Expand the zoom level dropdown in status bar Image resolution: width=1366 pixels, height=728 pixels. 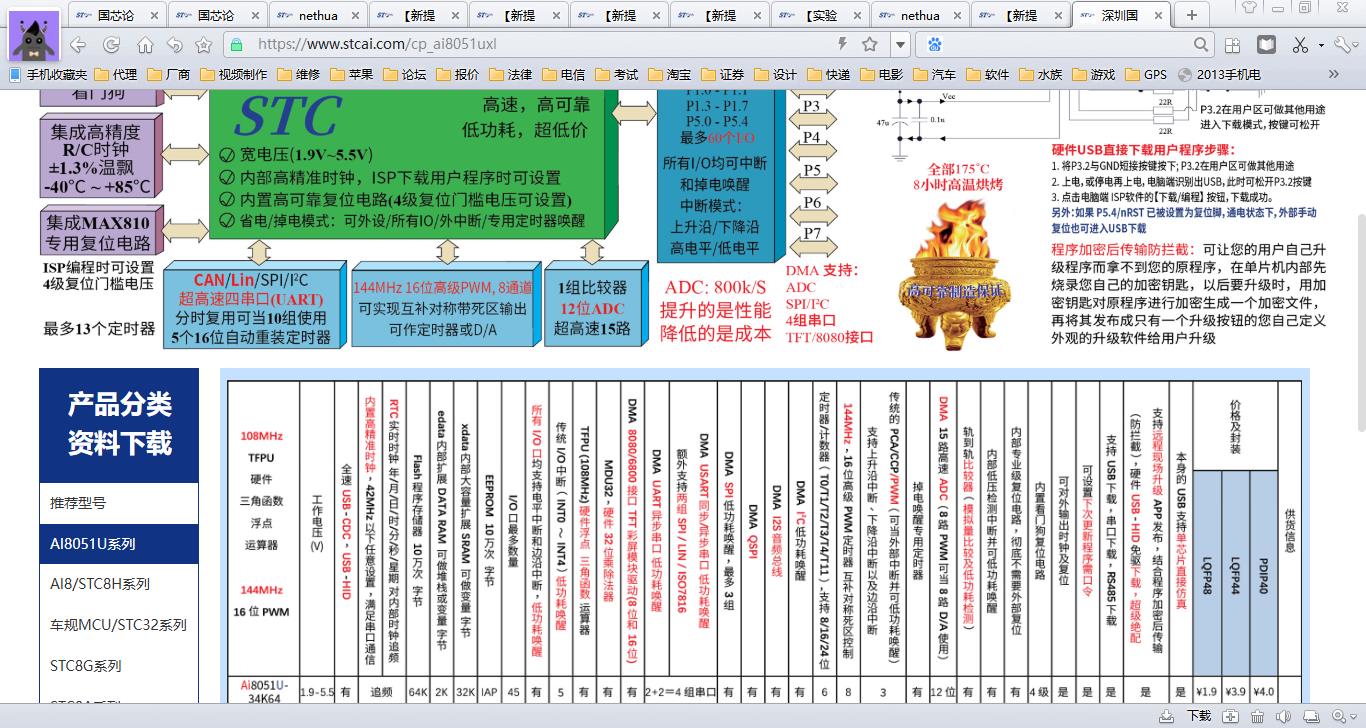[1353, 717]
